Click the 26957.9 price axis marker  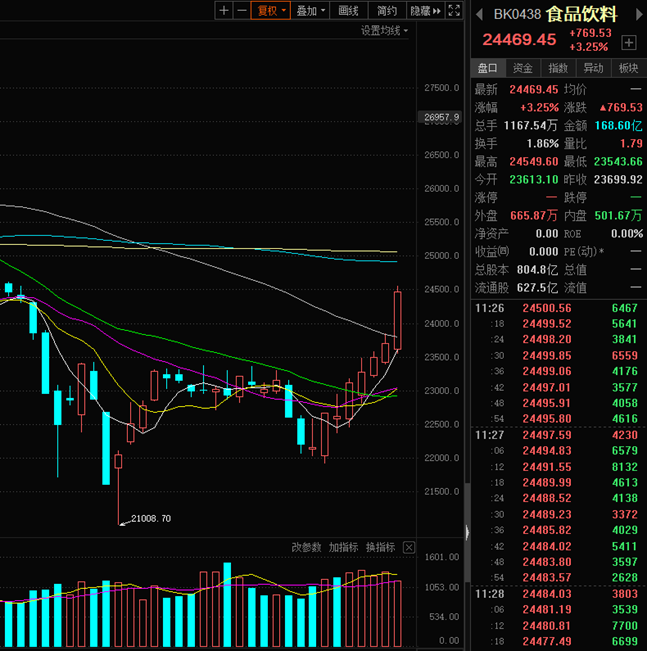click(441, 118)
